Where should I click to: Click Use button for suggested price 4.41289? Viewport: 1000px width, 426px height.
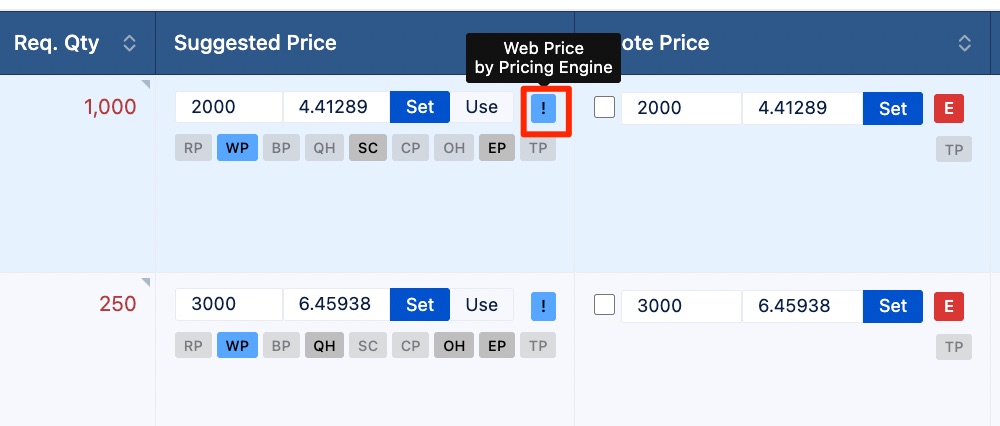(482, 107)
